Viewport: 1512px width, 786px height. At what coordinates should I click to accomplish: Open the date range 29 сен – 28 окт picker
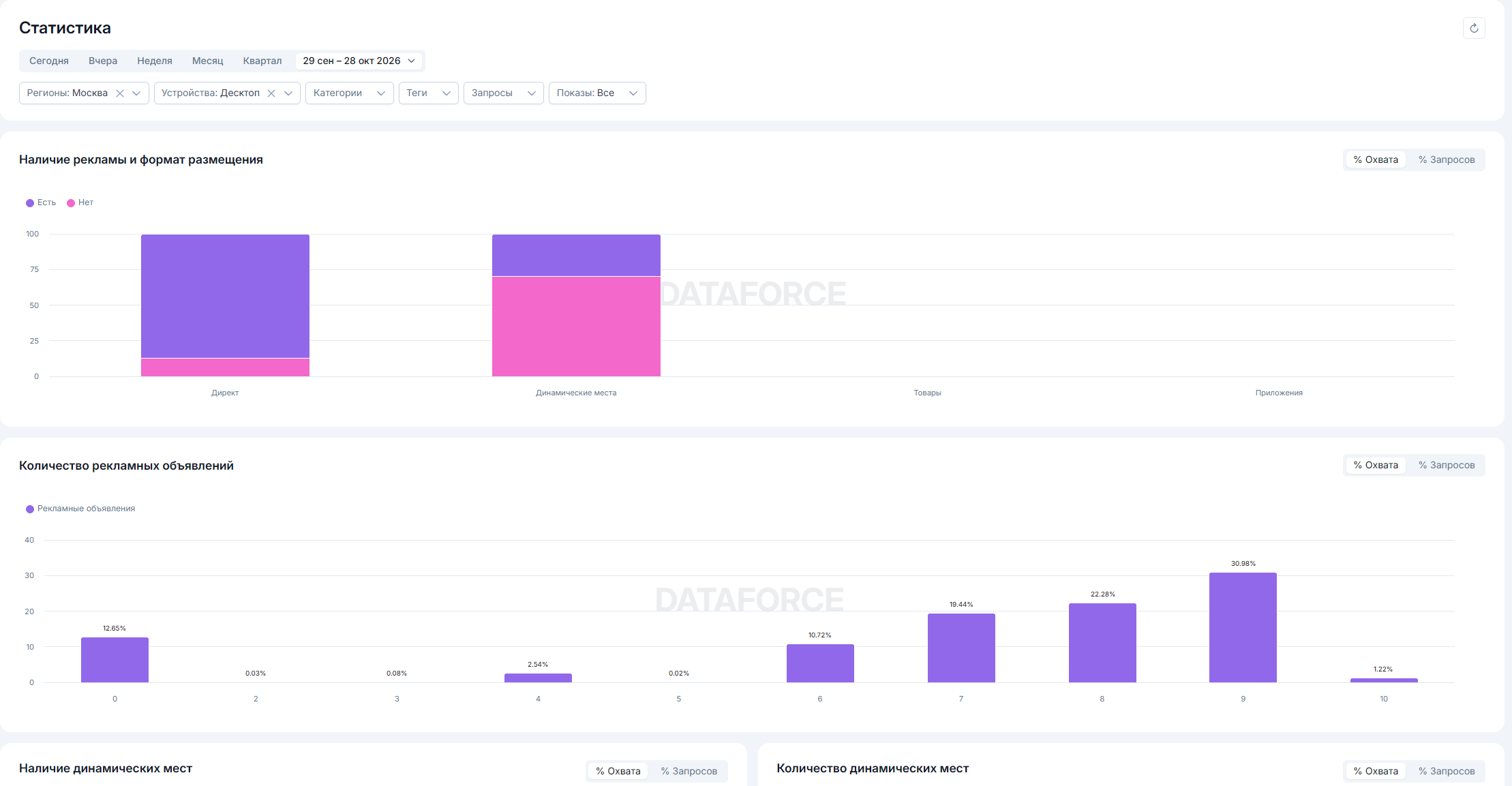click(x=359, y=61)
